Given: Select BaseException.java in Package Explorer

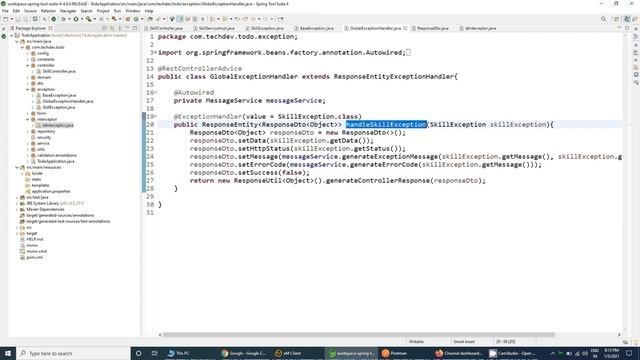Looking at the screenshot, I should pyautogui.click(x=59, y=95).
